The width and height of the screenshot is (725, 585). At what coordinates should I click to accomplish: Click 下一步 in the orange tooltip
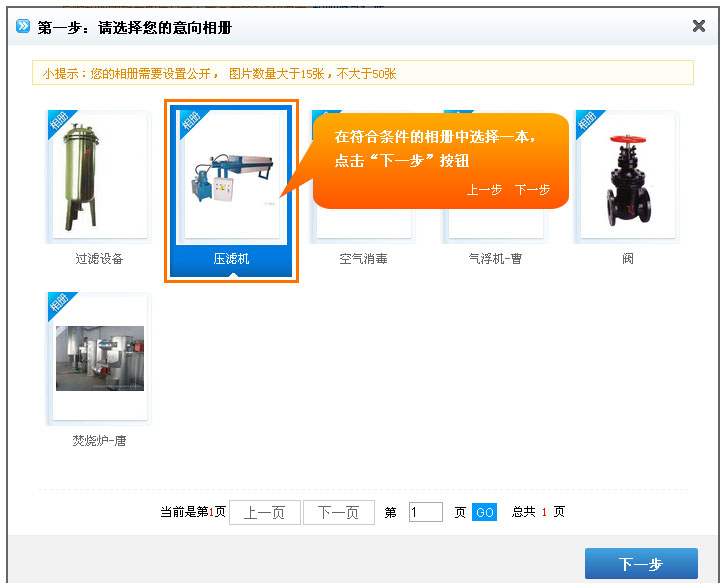pos(532,190)
